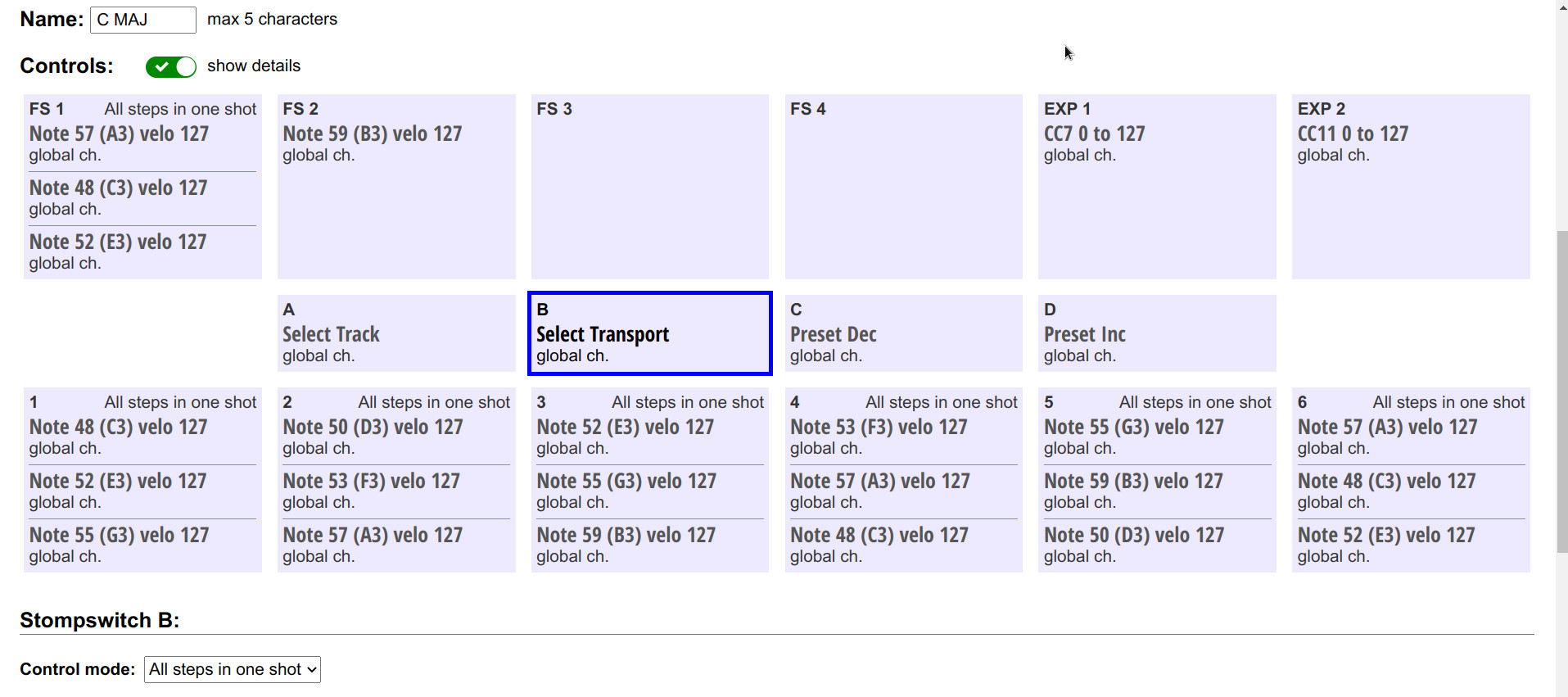Select the empty FS 3 tile

(650, 187)
